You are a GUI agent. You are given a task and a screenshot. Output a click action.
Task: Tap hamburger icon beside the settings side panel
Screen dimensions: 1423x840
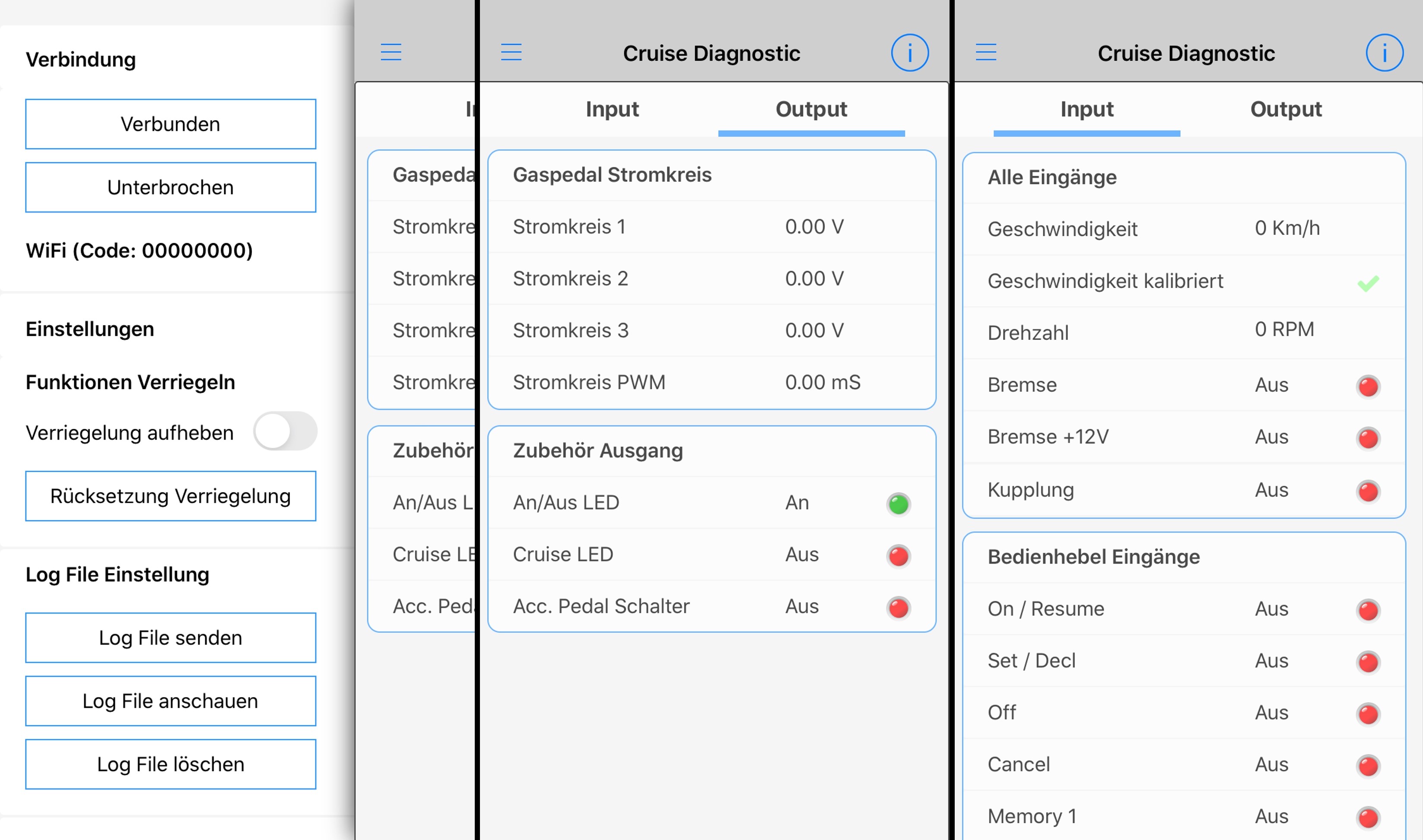[x=391, y=52]
